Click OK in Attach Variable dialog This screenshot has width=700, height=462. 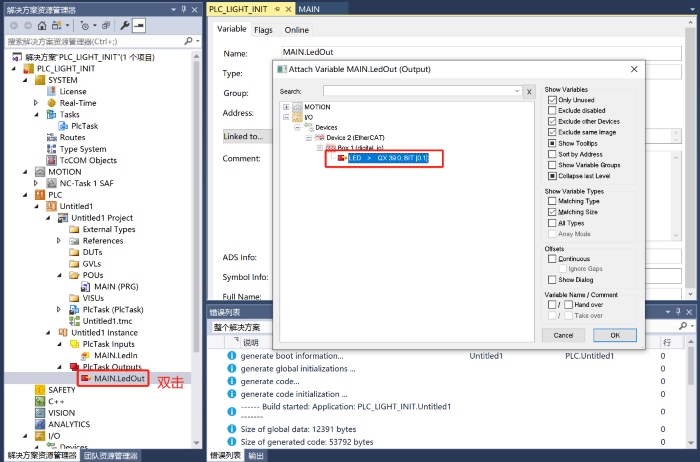615,335
